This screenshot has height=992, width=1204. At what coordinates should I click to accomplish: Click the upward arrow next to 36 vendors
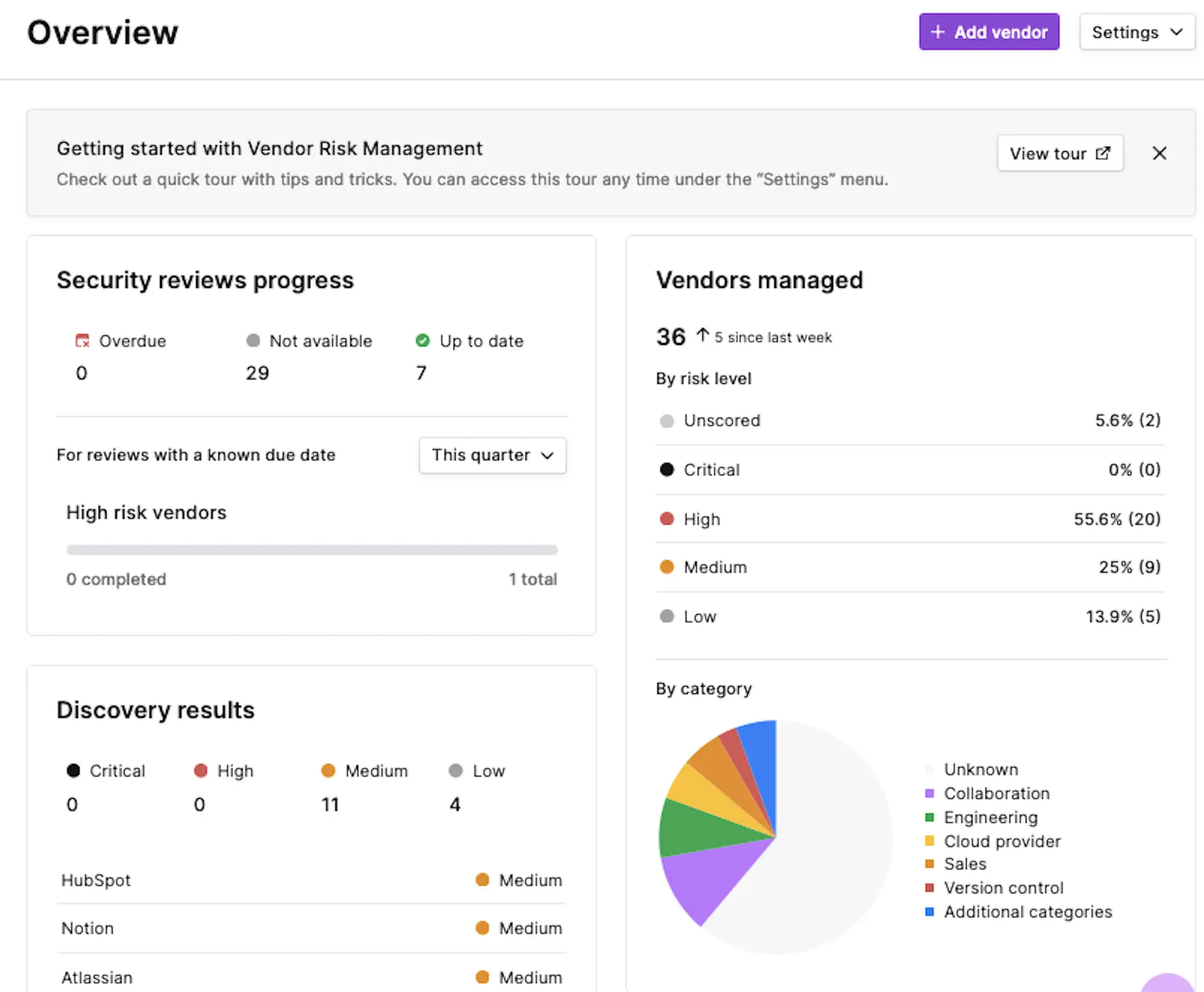[702, 335]
